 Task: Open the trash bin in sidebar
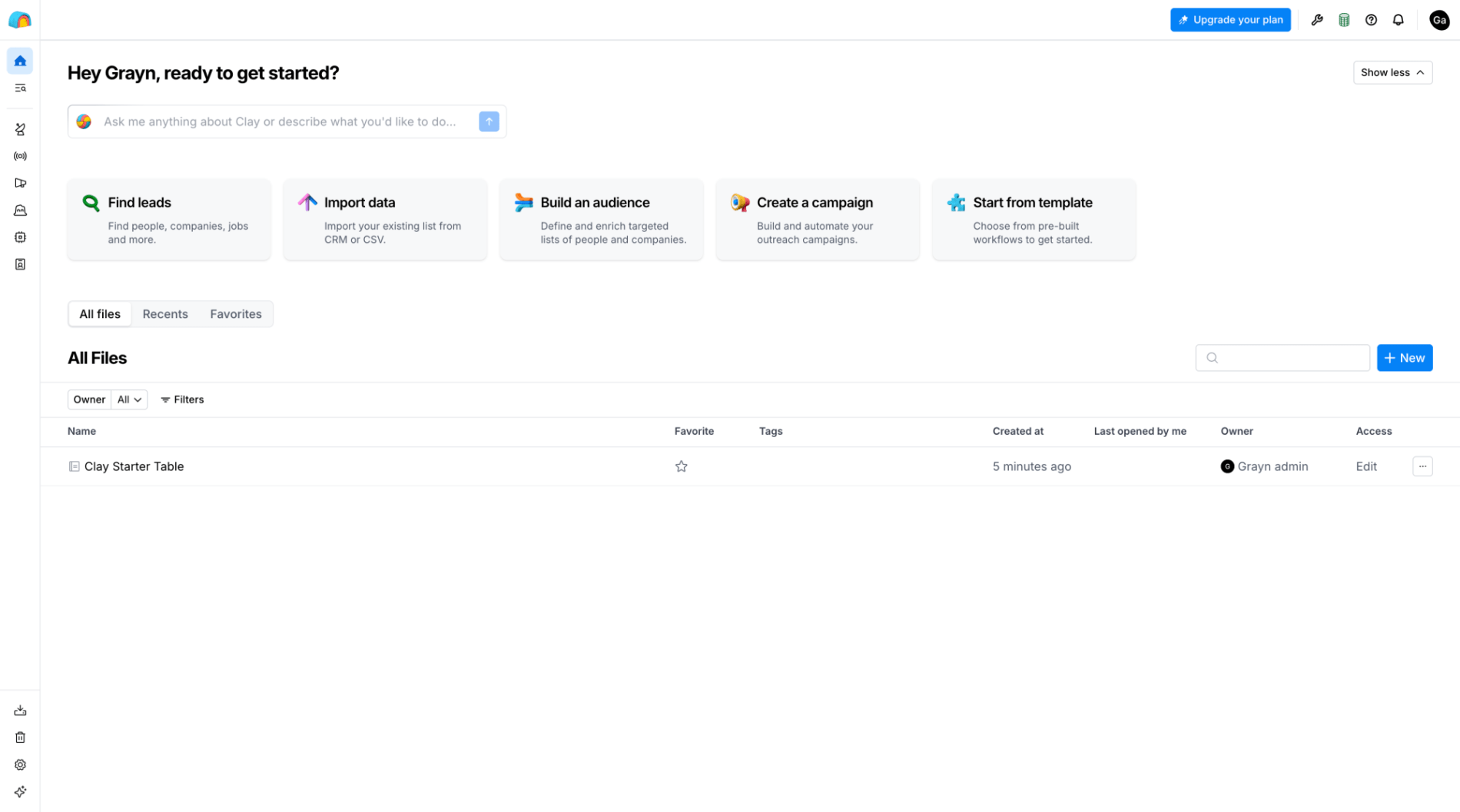(x=20, y=737)
